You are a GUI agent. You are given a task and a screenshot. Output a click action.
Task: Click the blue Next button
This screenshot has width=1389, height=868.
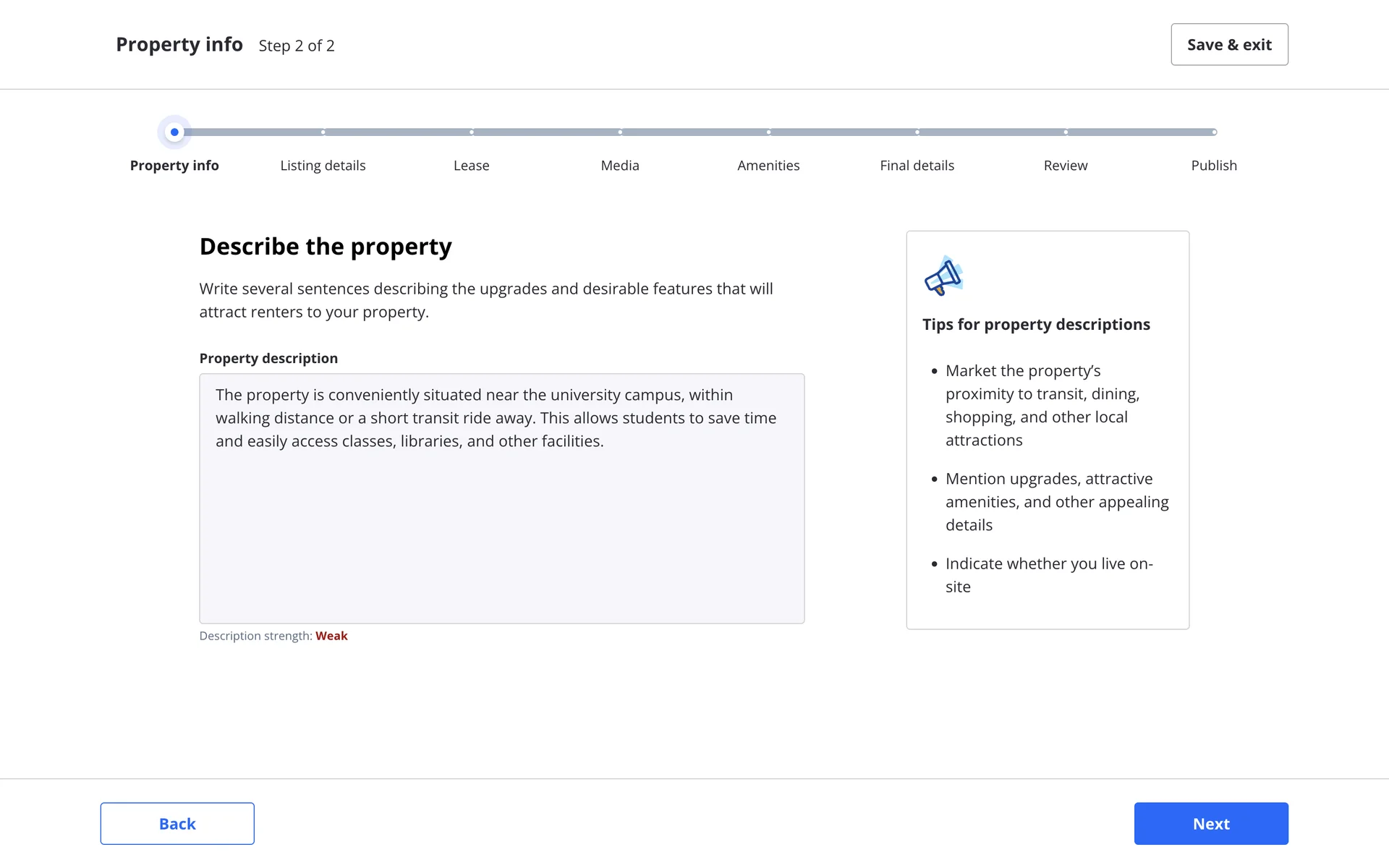1210,823
